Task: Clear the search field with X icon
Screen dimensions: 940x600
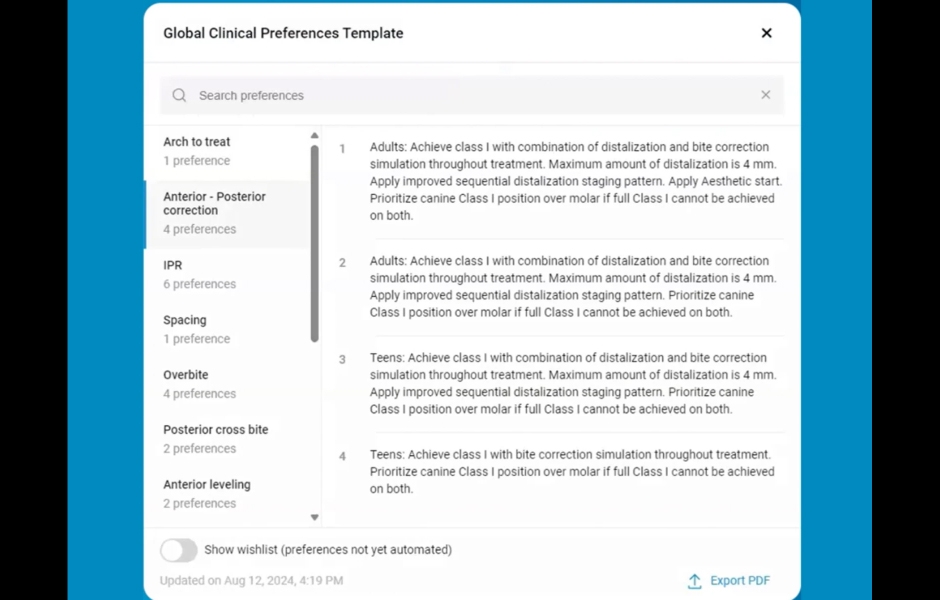Action: [765, 95]
